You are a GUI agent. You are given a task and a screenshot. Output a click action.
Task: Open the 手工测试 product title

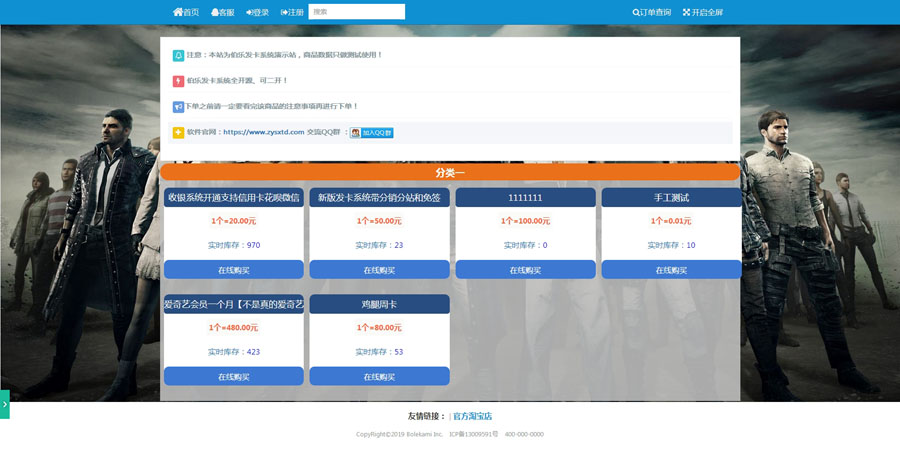pos(672,198)
